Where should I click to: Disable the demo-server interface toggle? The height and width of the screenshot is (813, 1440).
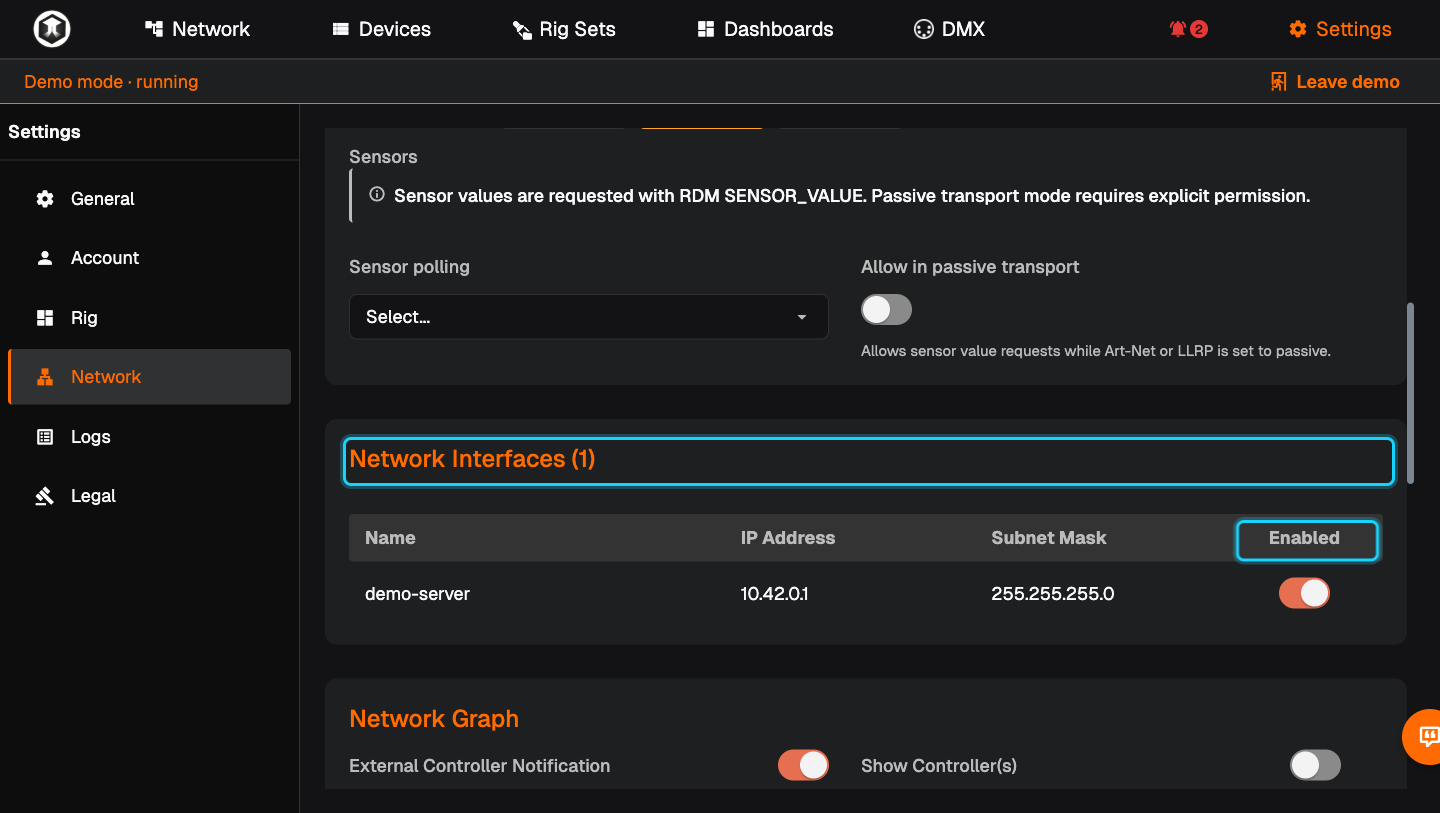1304,593
